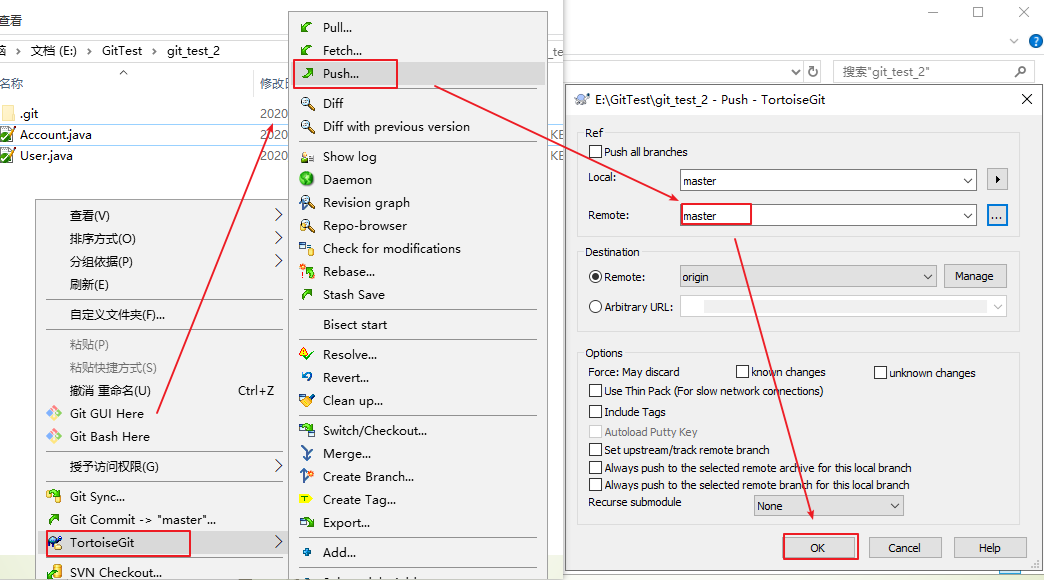Screen dimensions: 1044x580
Task: Click the browse ... button beside Remote
Action: click(997, 216)
